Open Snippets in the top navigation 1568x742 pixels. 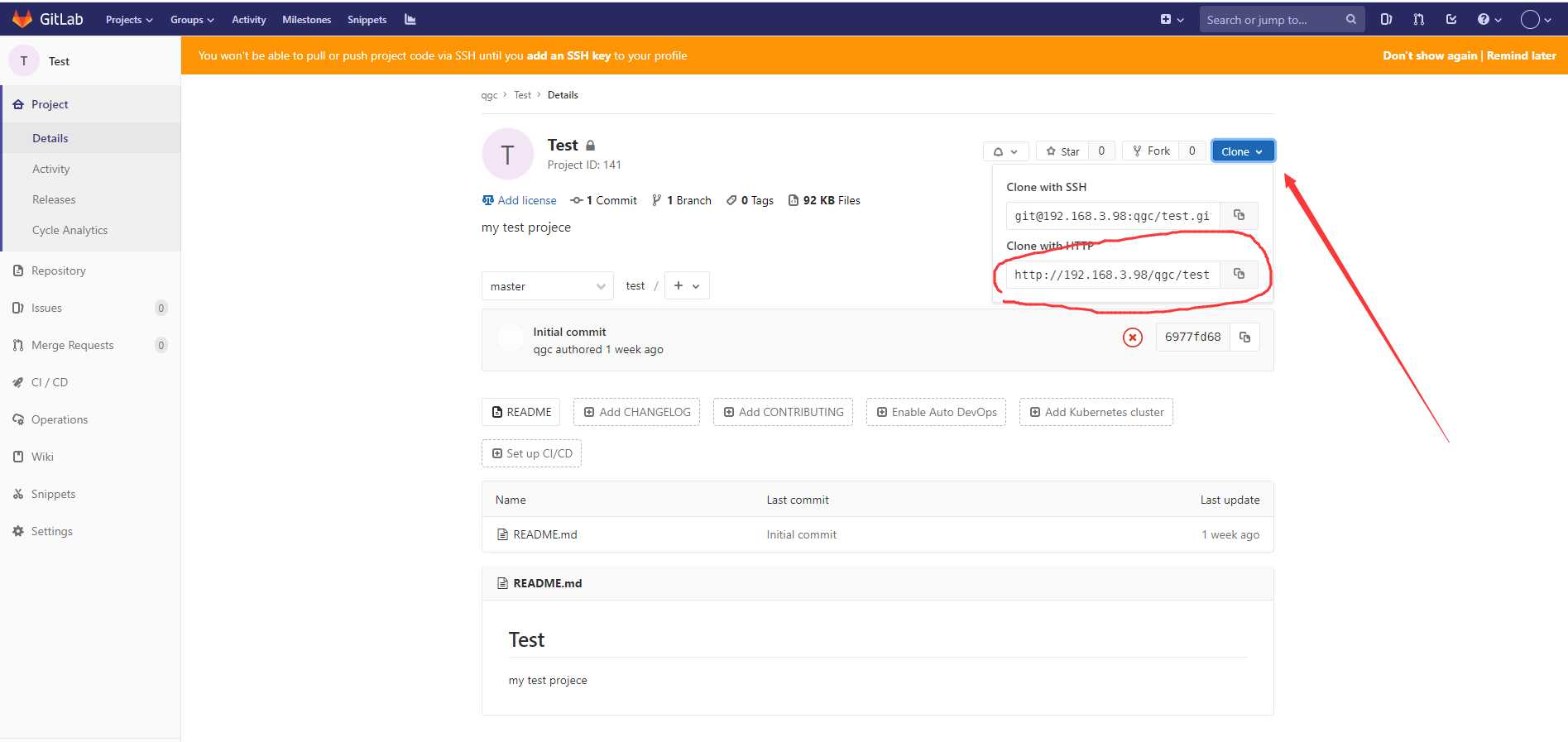coord(367,19)
